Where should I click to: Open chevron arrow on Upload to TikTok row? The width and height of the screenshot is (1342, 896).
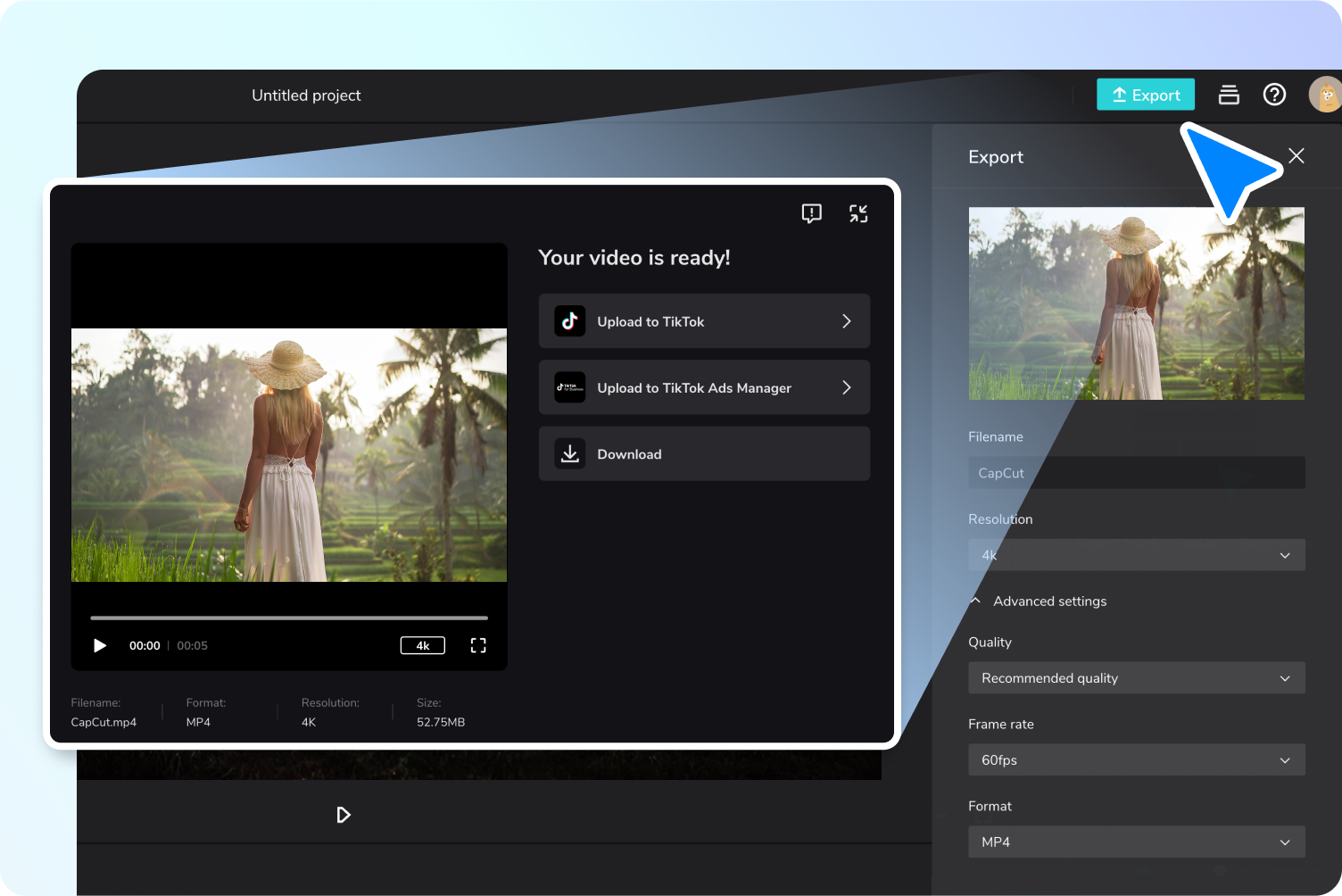(847, 321)
